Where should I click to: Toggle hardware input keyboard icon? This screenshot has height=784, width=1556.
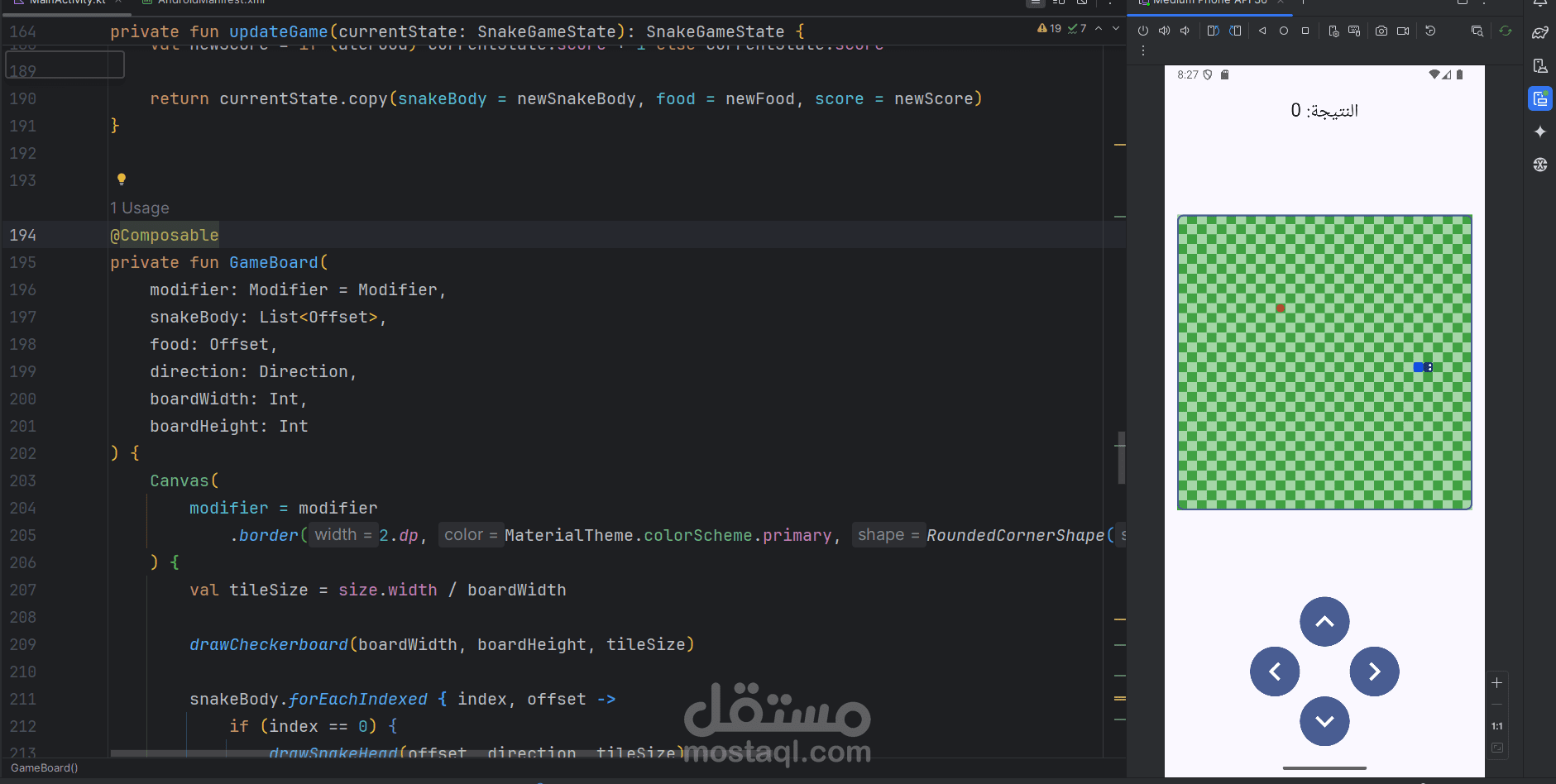tap(1354, 31)
